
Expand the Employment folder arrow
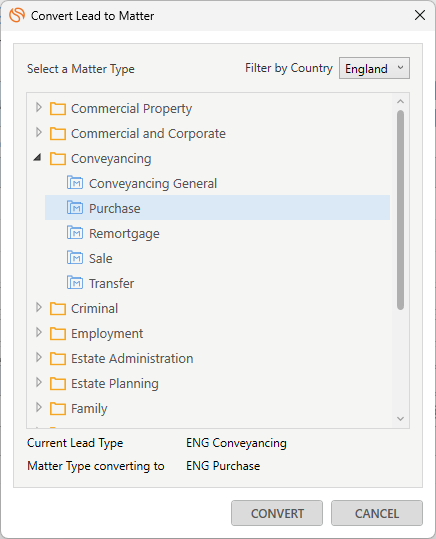(x=39, y=332)
